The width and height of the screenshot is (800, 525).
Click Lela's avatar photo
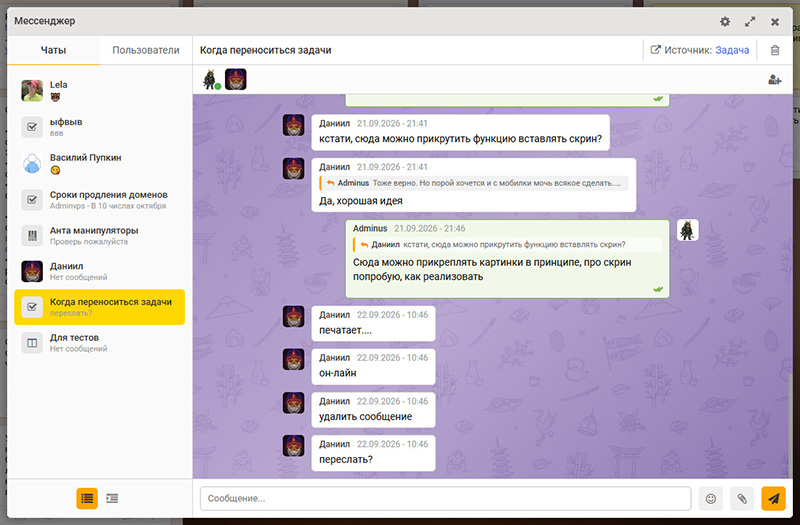point(32,90)
